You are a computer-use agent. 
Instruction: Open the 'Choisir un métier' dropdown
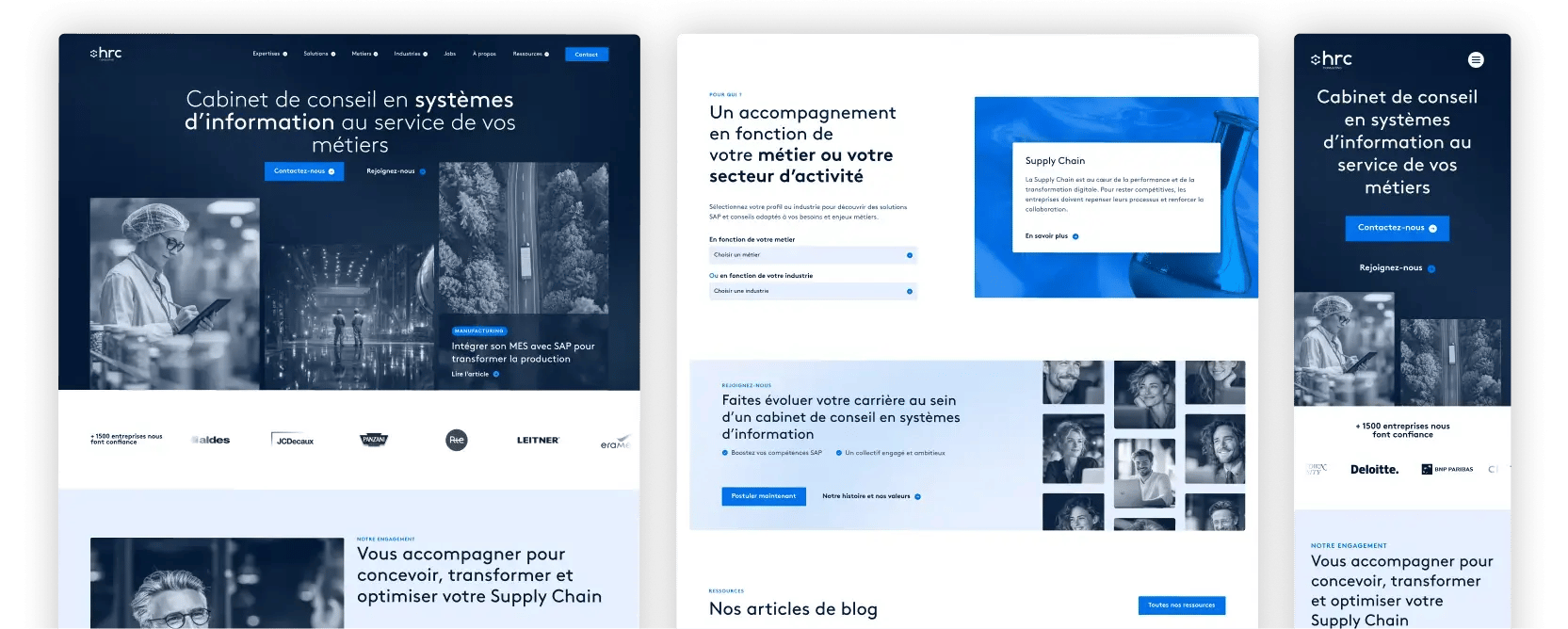click(813, 255)
